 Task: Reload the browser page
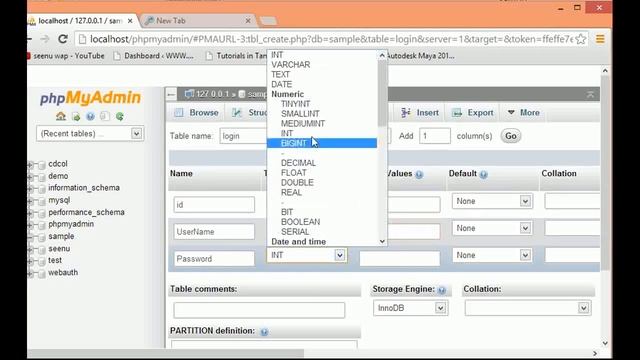[62, 39]
